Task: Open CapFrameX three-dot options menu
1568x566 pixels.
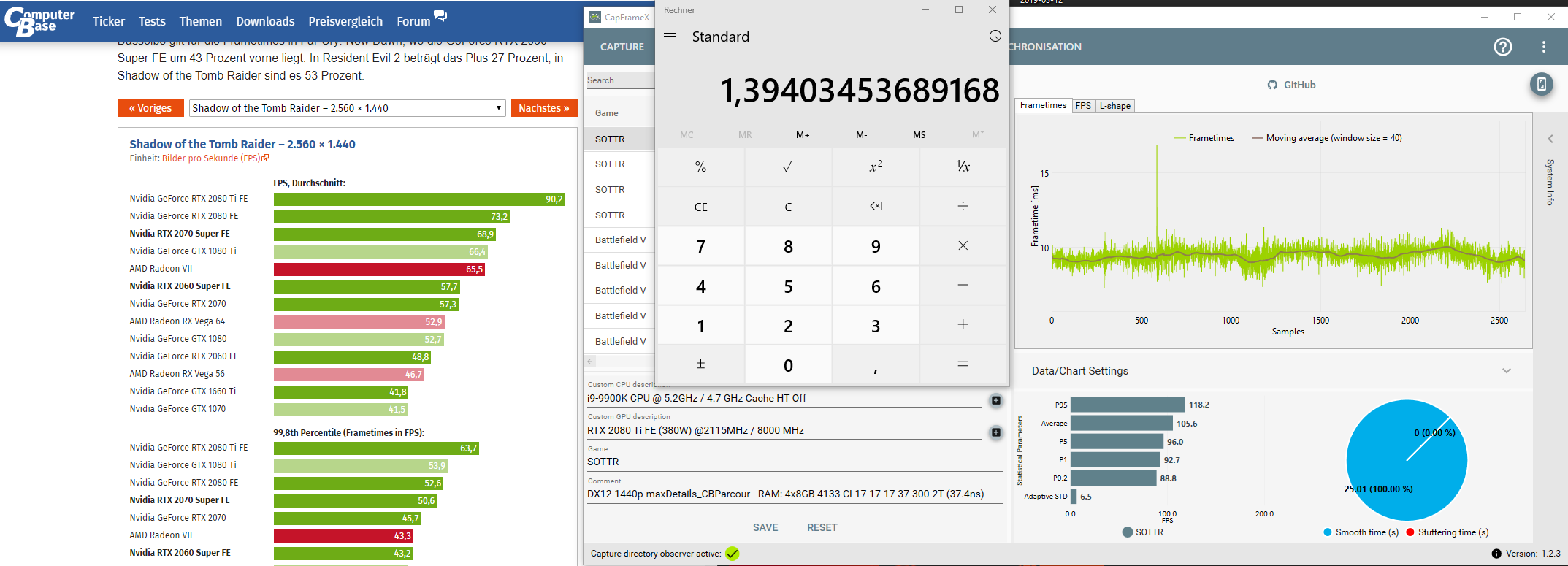Action: pyautogui.click(x=1543, y=47)
